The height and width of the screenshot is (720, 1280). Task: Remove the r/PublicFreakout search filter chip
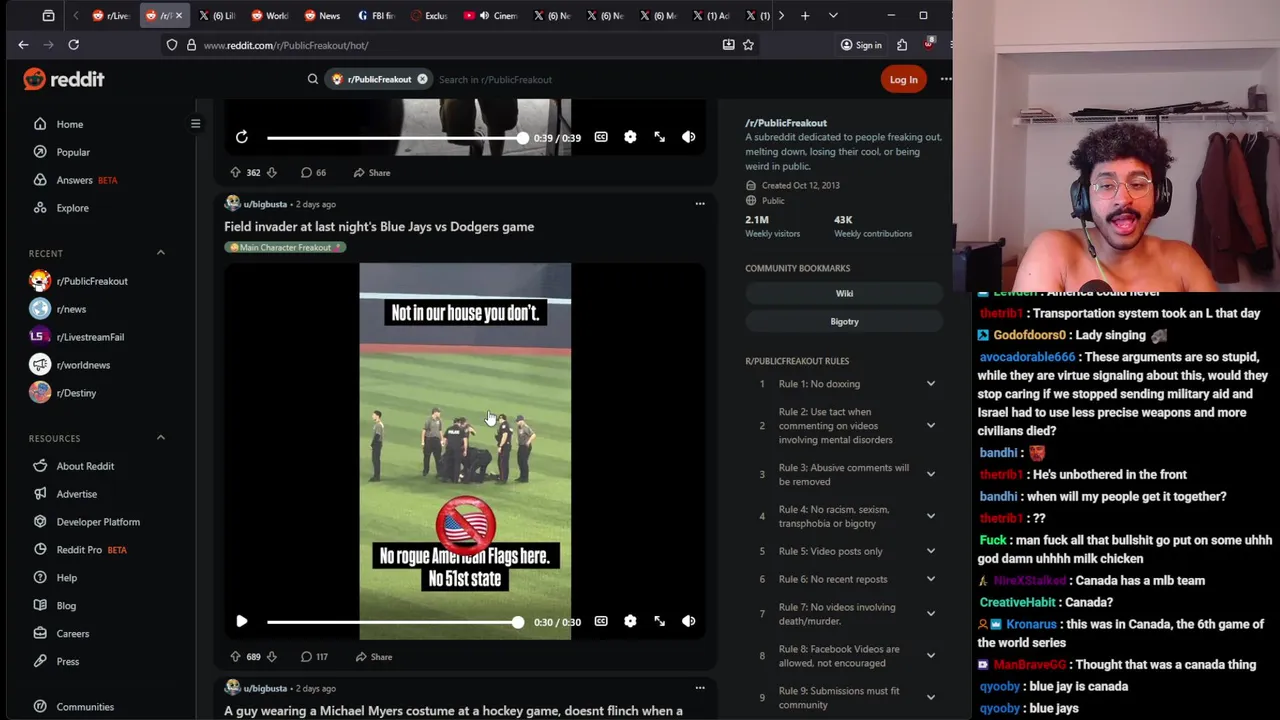(422, 79)
